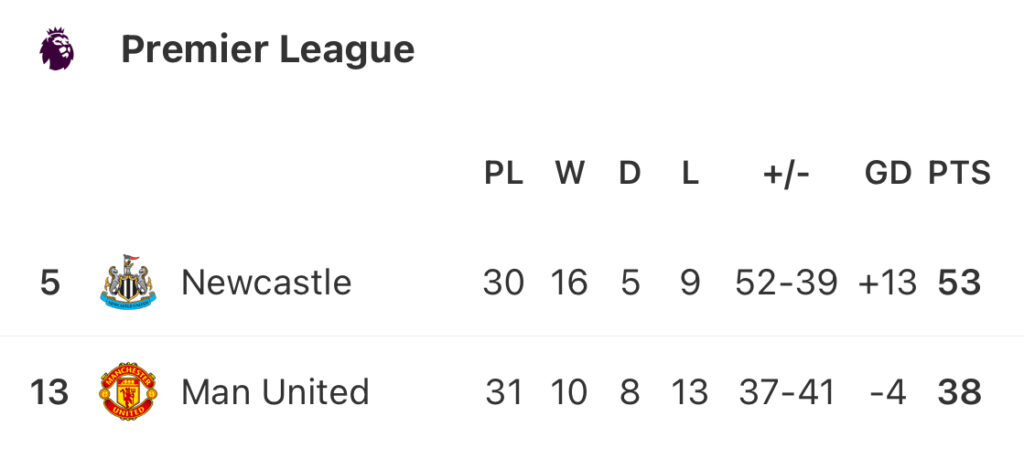
Task: Click the GD column header
Action: coord(888,174)
